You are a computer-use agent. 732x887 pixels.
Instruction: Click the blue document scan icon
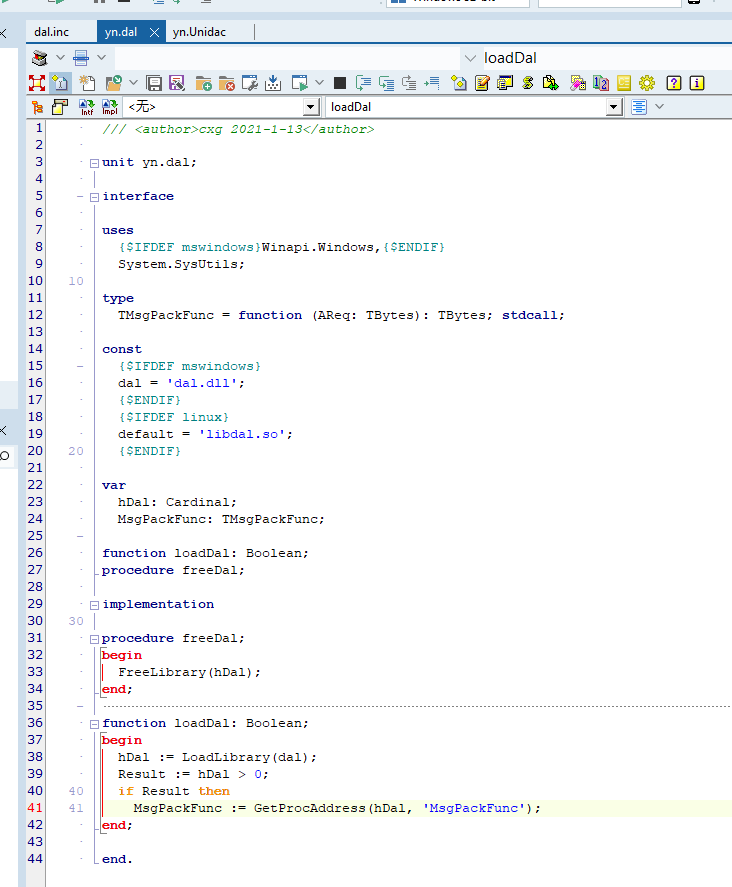81,58
